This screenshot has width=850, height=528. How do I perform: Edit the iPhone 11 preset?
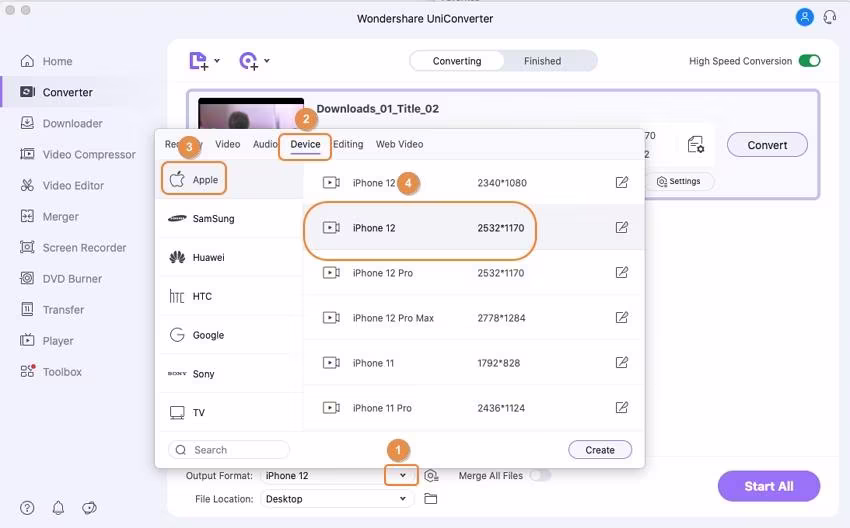[622, 362]
